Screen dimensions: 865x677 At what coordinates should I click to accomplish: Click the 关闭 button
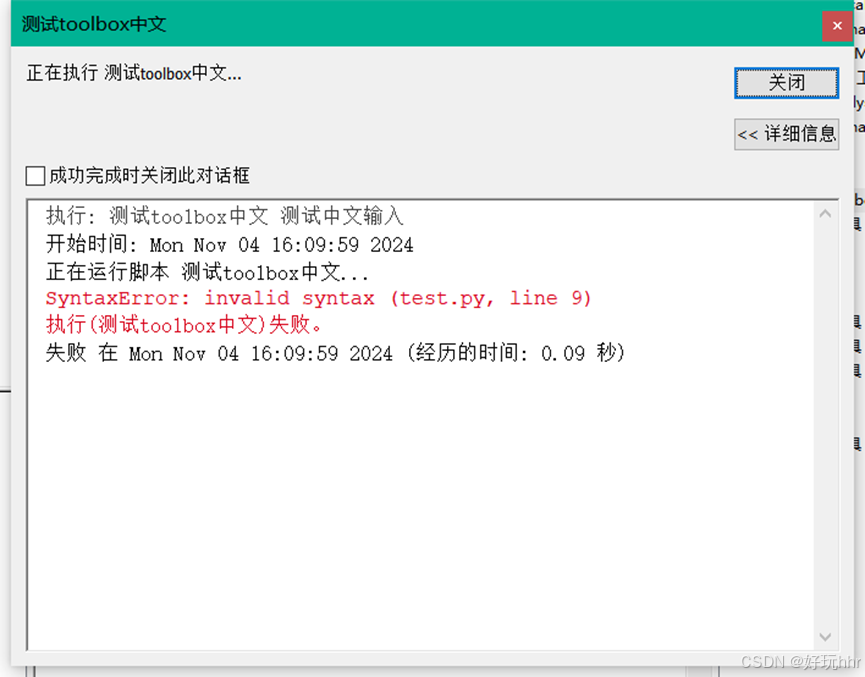(786, 83)
